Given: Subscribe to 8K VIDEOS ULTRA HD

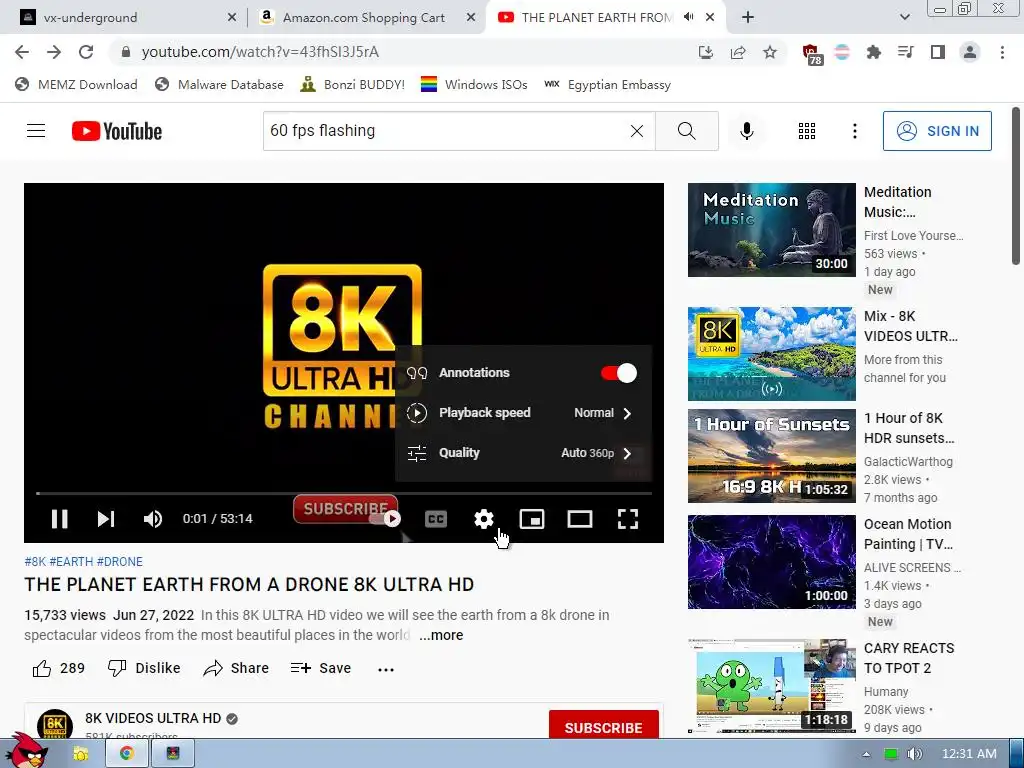Looking at the screenshot, I should 603,727.
